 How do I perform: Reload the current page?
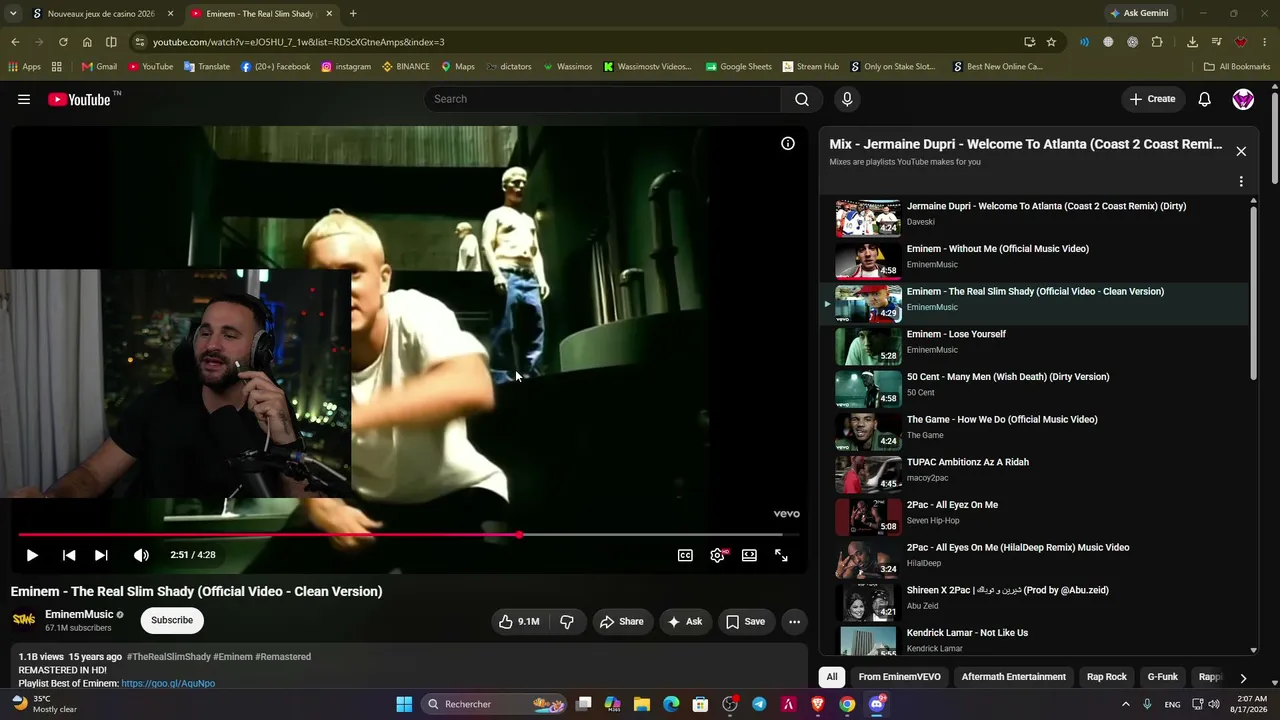pos(63,42)
